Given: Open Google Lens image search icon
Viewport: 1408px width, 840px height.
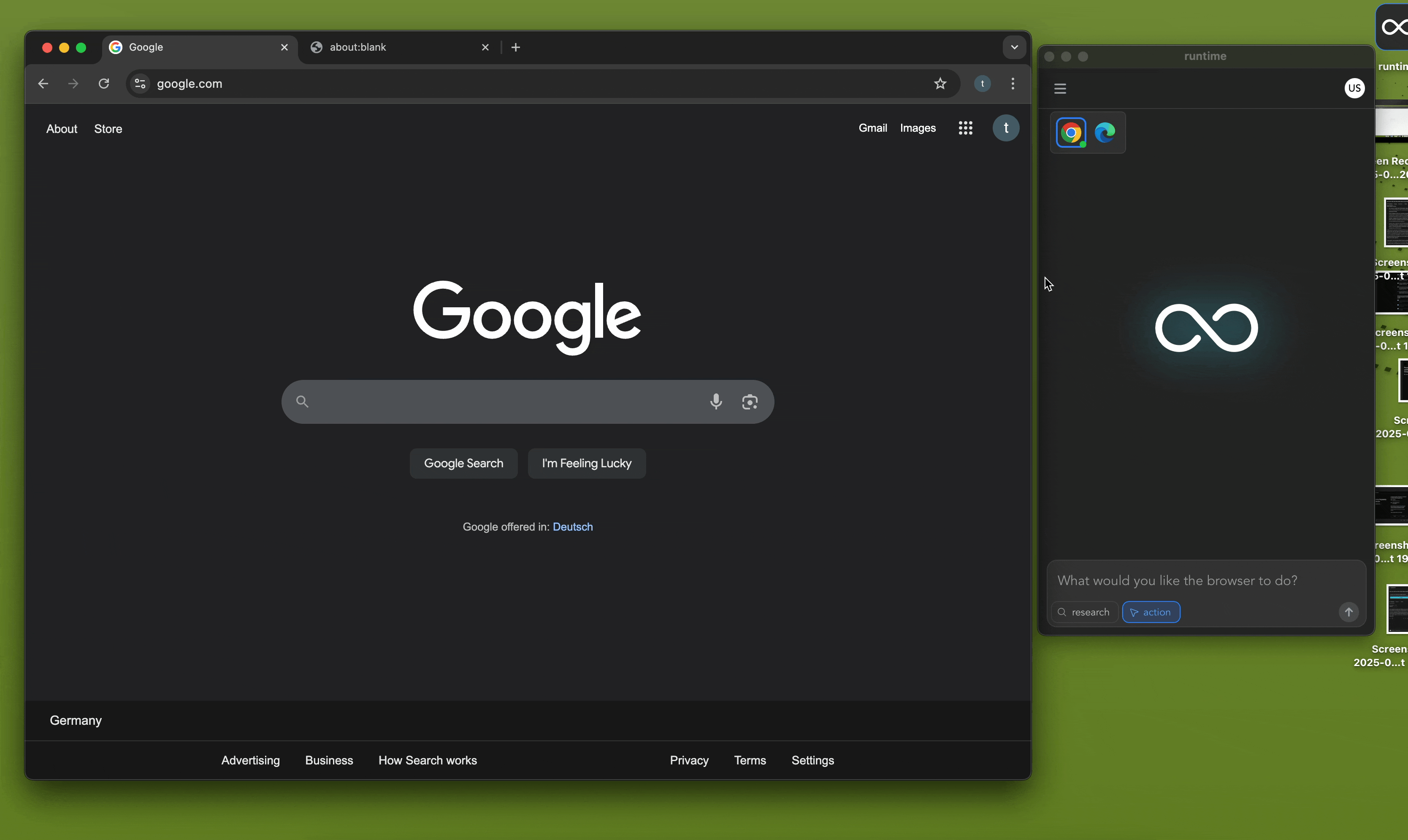Looking at the screenshot, I should pos(749,402).
